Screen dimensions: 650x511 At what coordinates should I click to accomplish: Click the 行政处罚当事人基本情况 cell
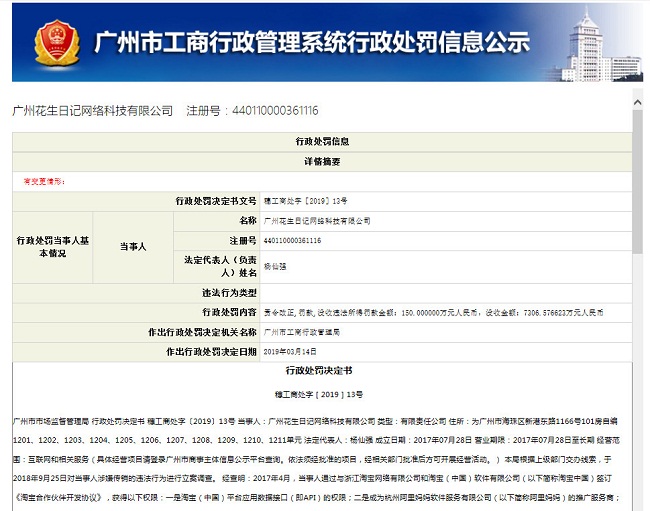point(53,247)
